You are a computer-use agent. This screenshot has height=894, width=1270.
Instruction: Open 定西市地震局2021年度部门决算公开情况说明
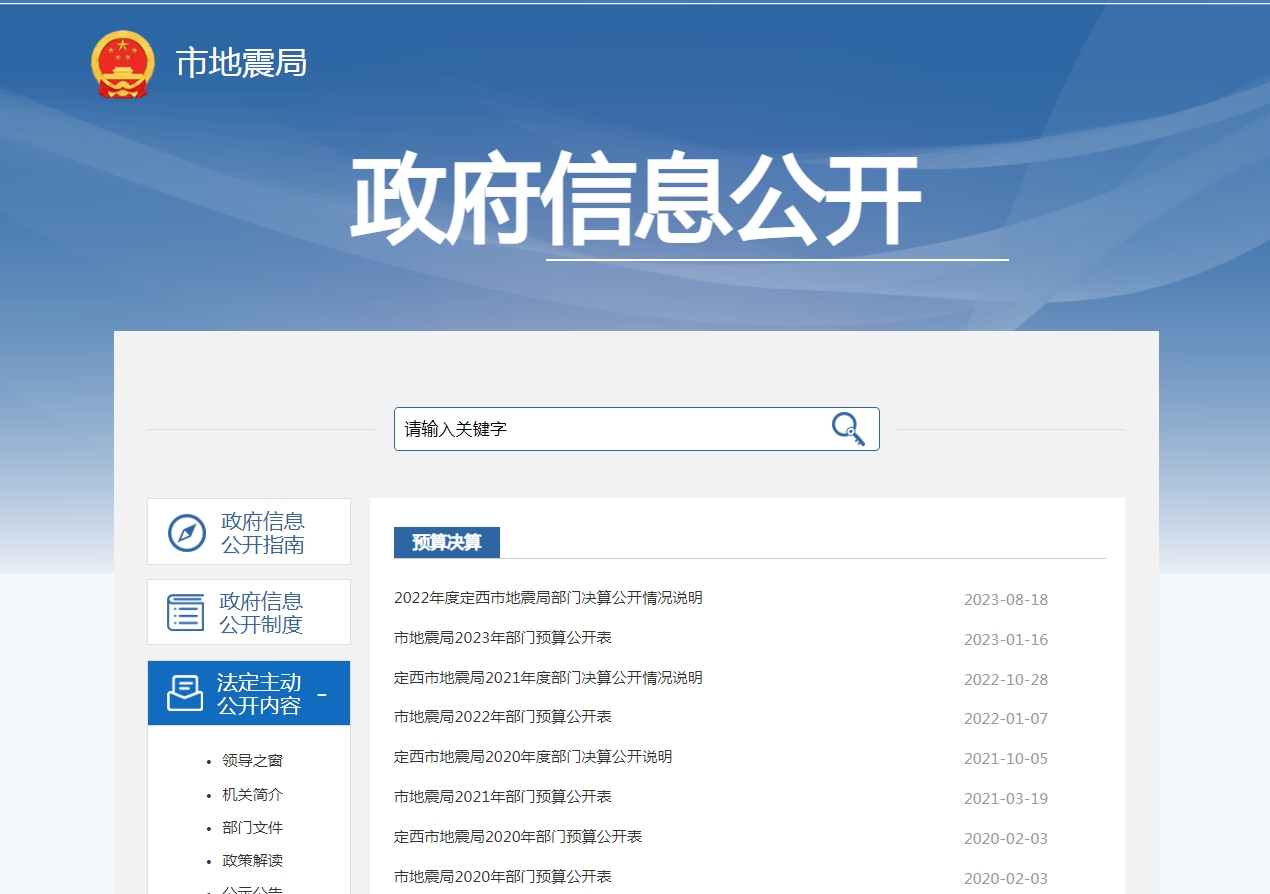547,678
